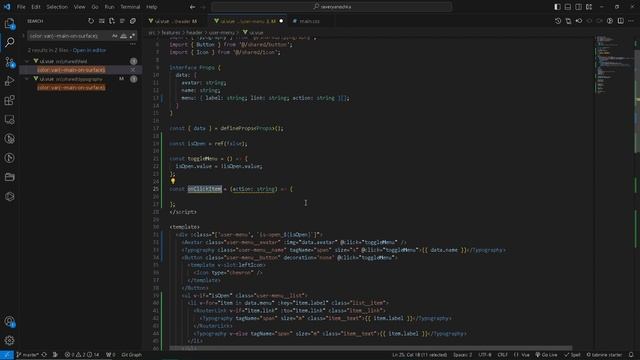Image resolution: width=640 pixels, height=360 pixels.
Task: Toggle Match Case in the search box
Action: pyautogui.click(x=115, y=36)
